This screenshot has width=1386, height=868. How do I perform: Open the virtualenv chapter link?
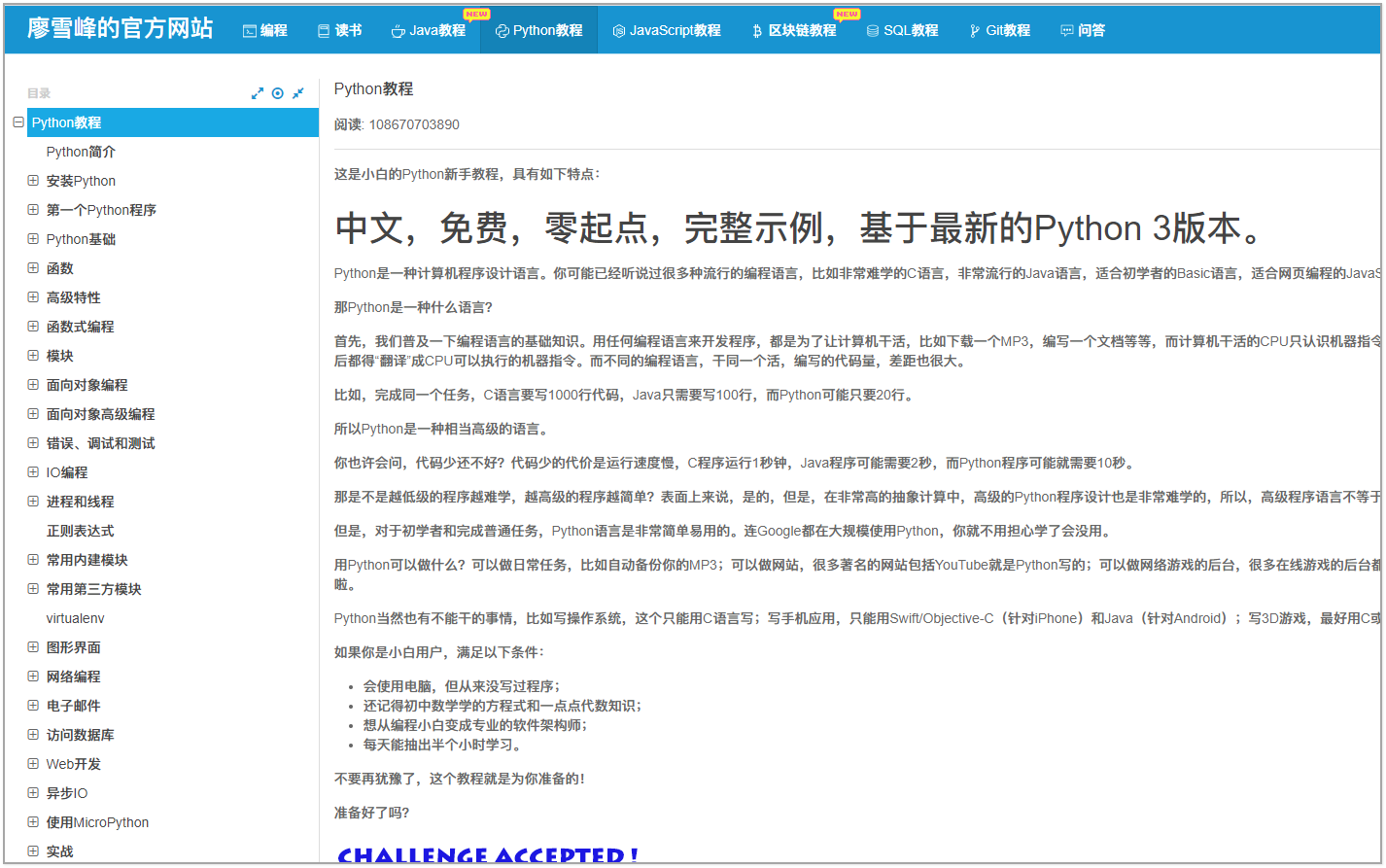pyautogui.click(x=75, y=618)
